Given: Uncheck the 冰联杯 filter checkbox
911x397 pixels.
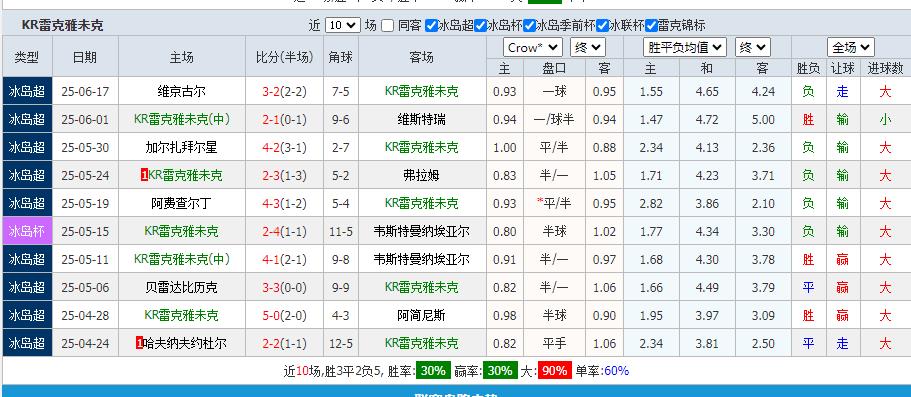Looking at the screenshot, I should point(602,26).
